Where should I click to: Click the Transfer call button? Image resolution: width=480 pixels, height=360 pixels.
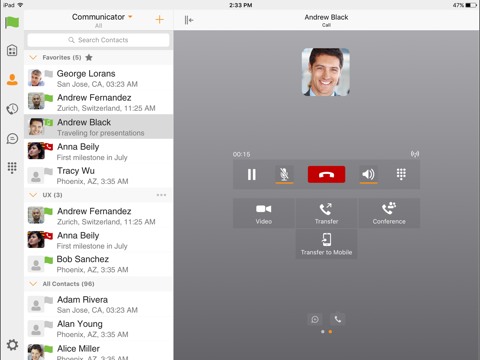point(326,213)
